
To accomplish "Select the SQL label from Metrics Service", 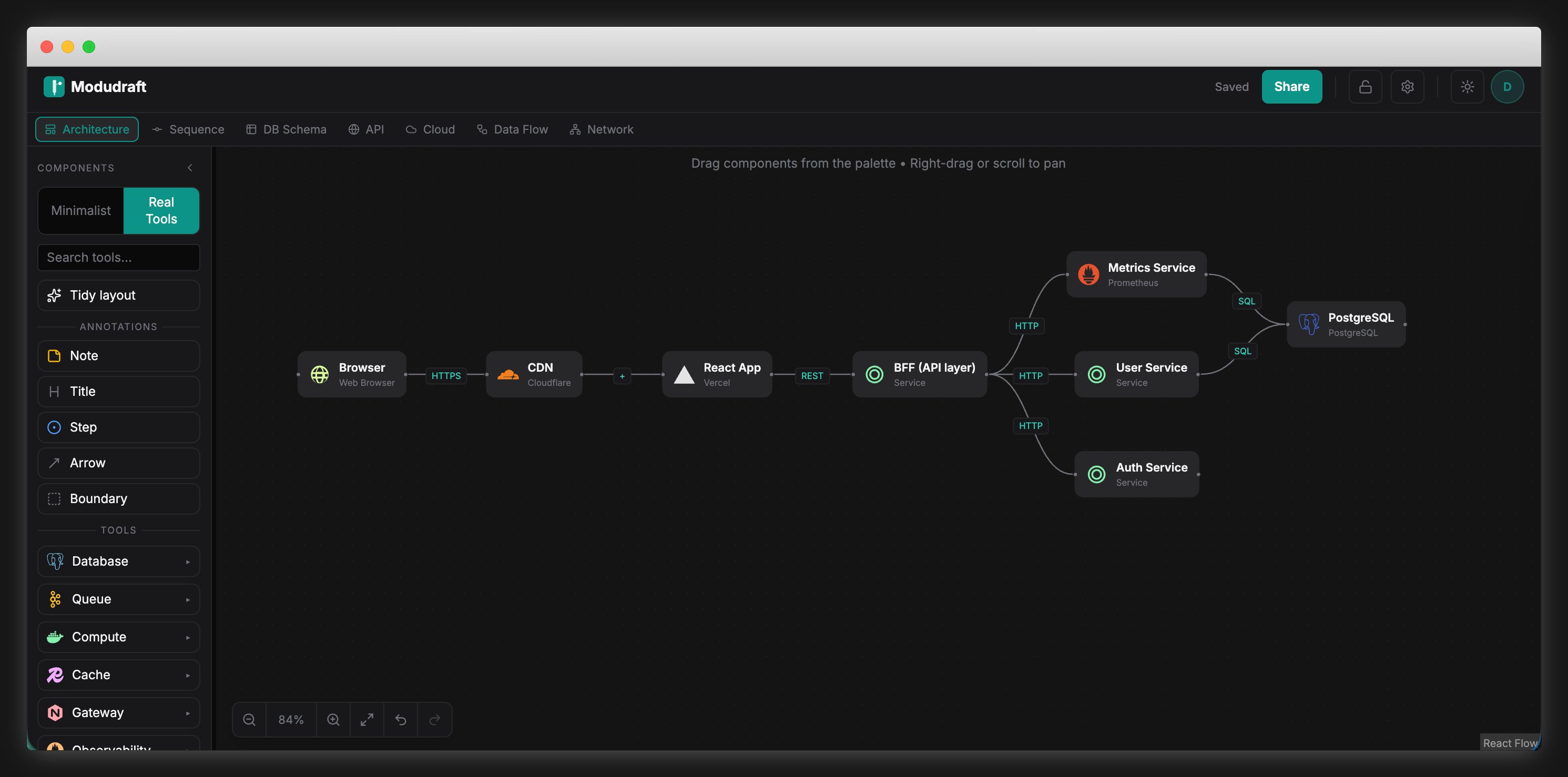I will (x=1246, y=301).
